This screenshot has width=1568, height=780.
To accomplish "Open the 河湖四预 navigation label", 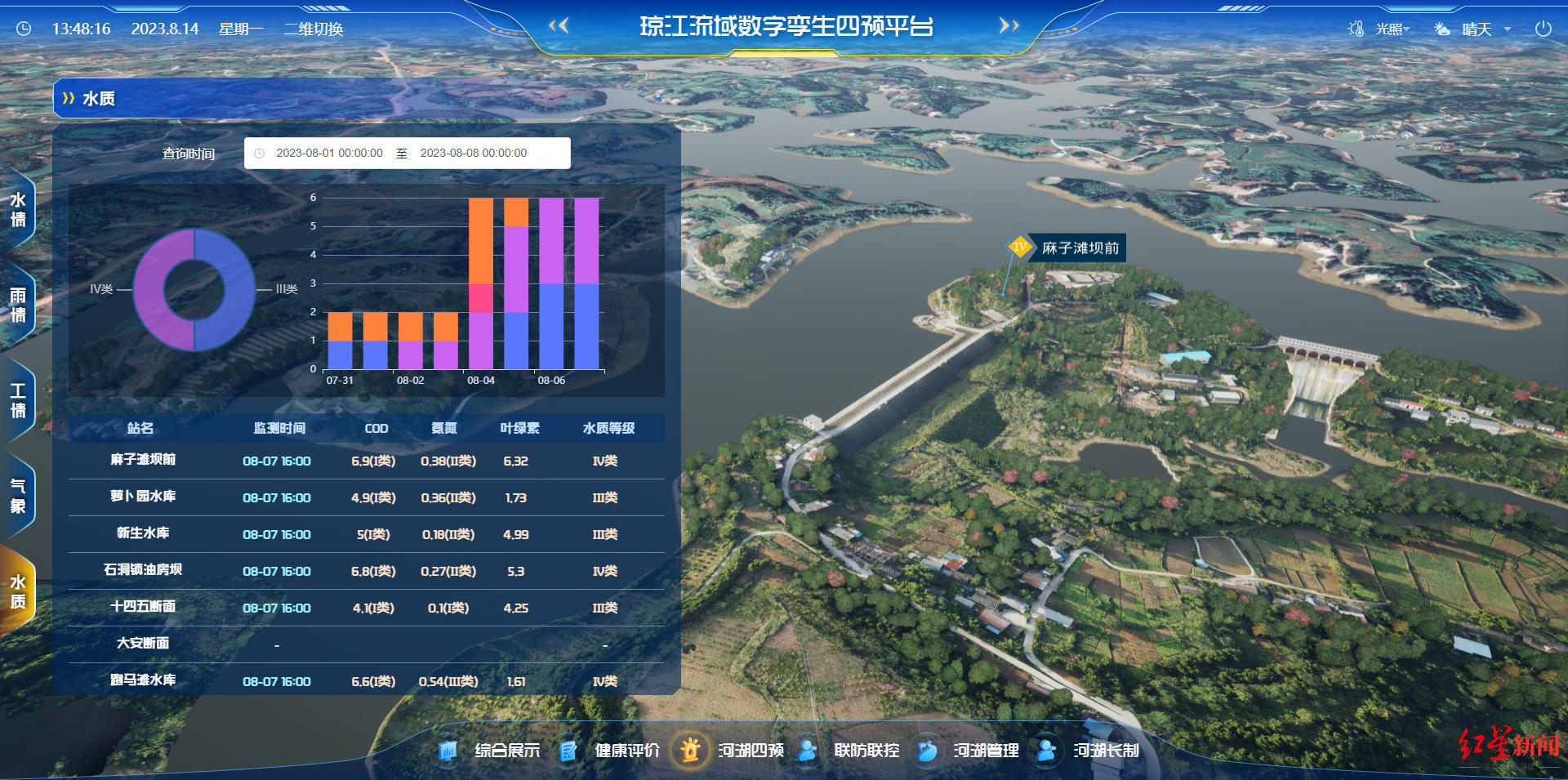I will pyautogui.click(x=751, y=750).
